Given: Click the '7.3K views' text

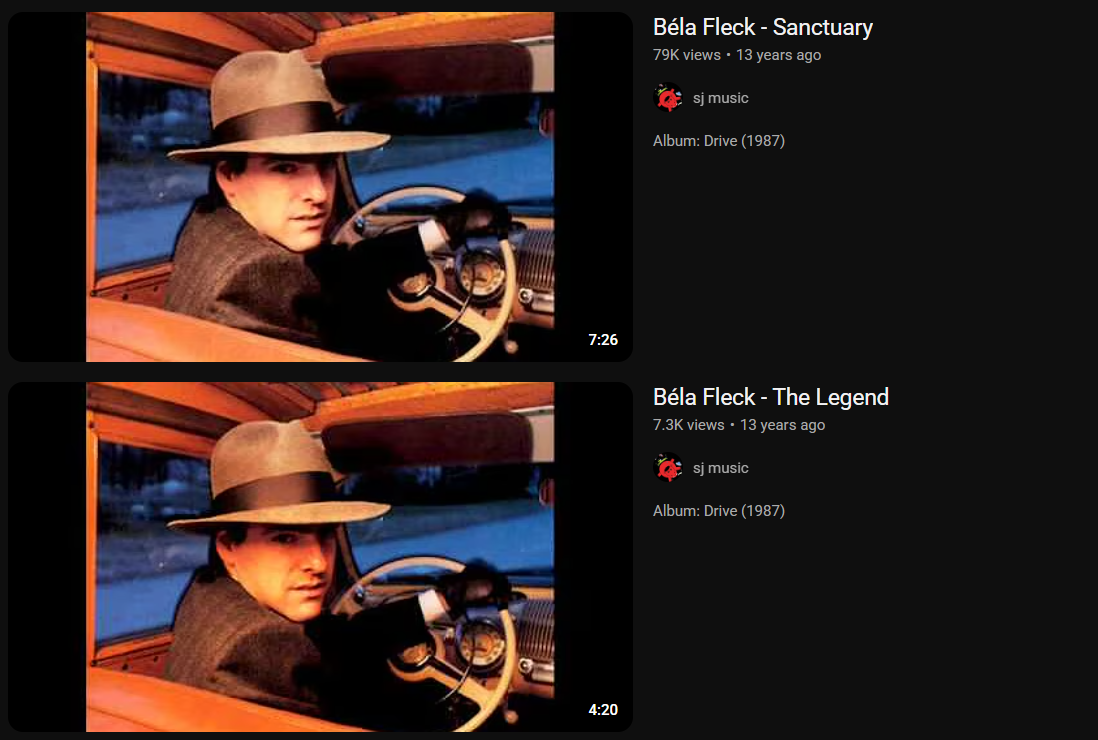Looking at the screenshot, I should point(688,424).
